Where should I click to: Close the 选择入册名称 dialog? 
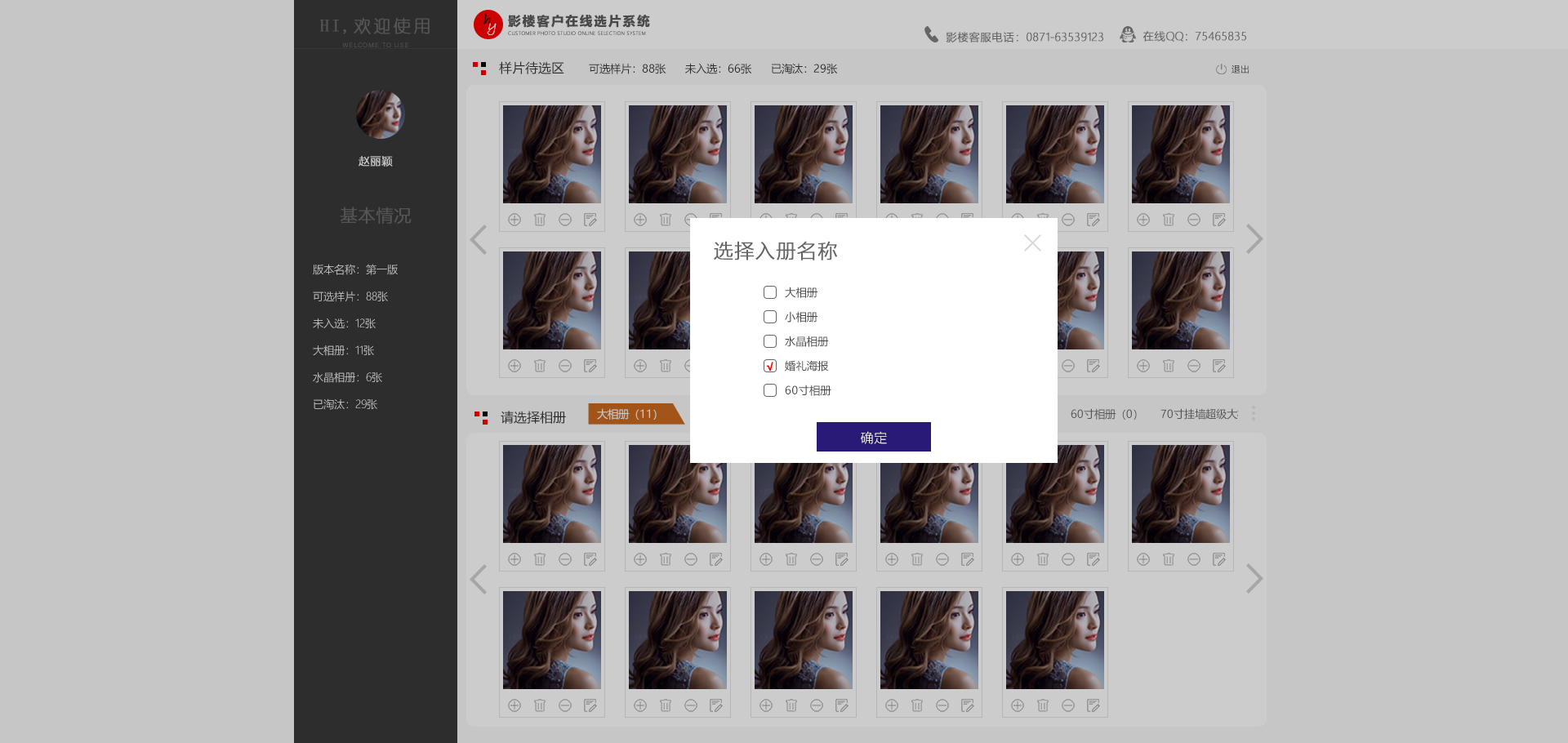click(1032, 243)
